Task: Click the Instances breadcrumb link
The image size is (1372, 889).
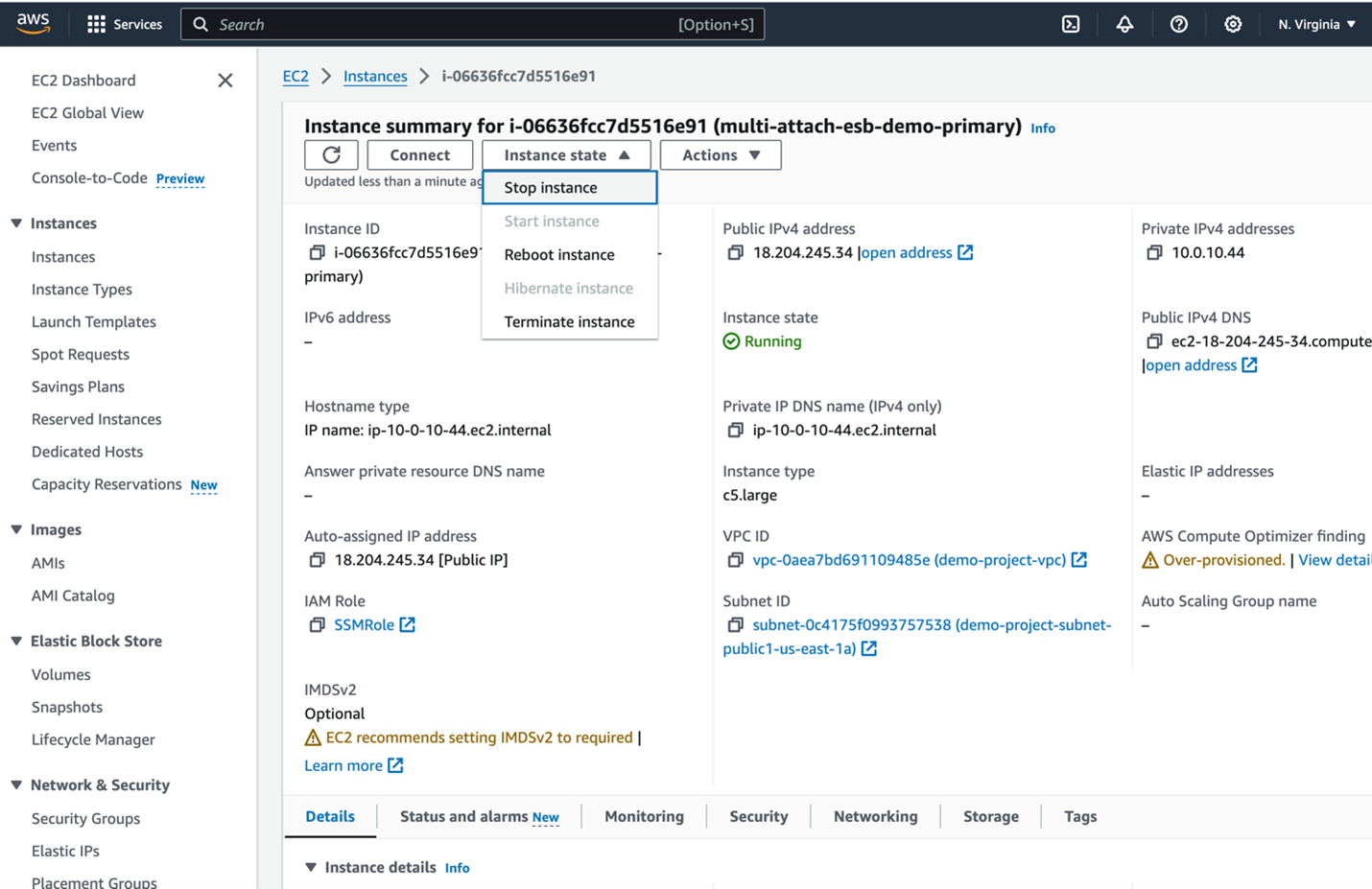Action: (375, 76)
